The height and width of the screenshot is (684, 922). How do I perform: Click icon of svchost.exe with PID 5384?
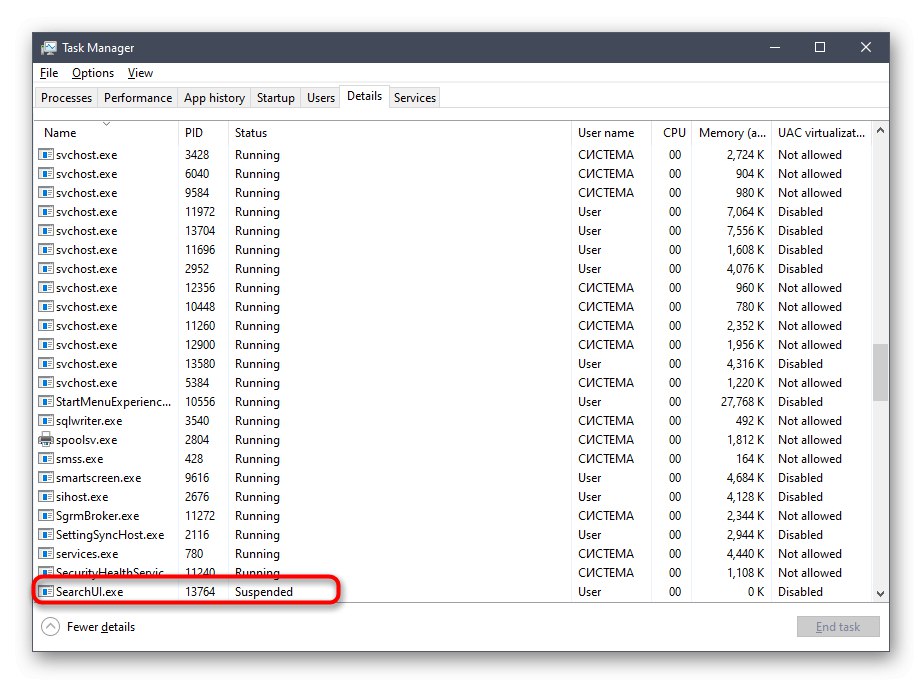(x=46, y=382)
